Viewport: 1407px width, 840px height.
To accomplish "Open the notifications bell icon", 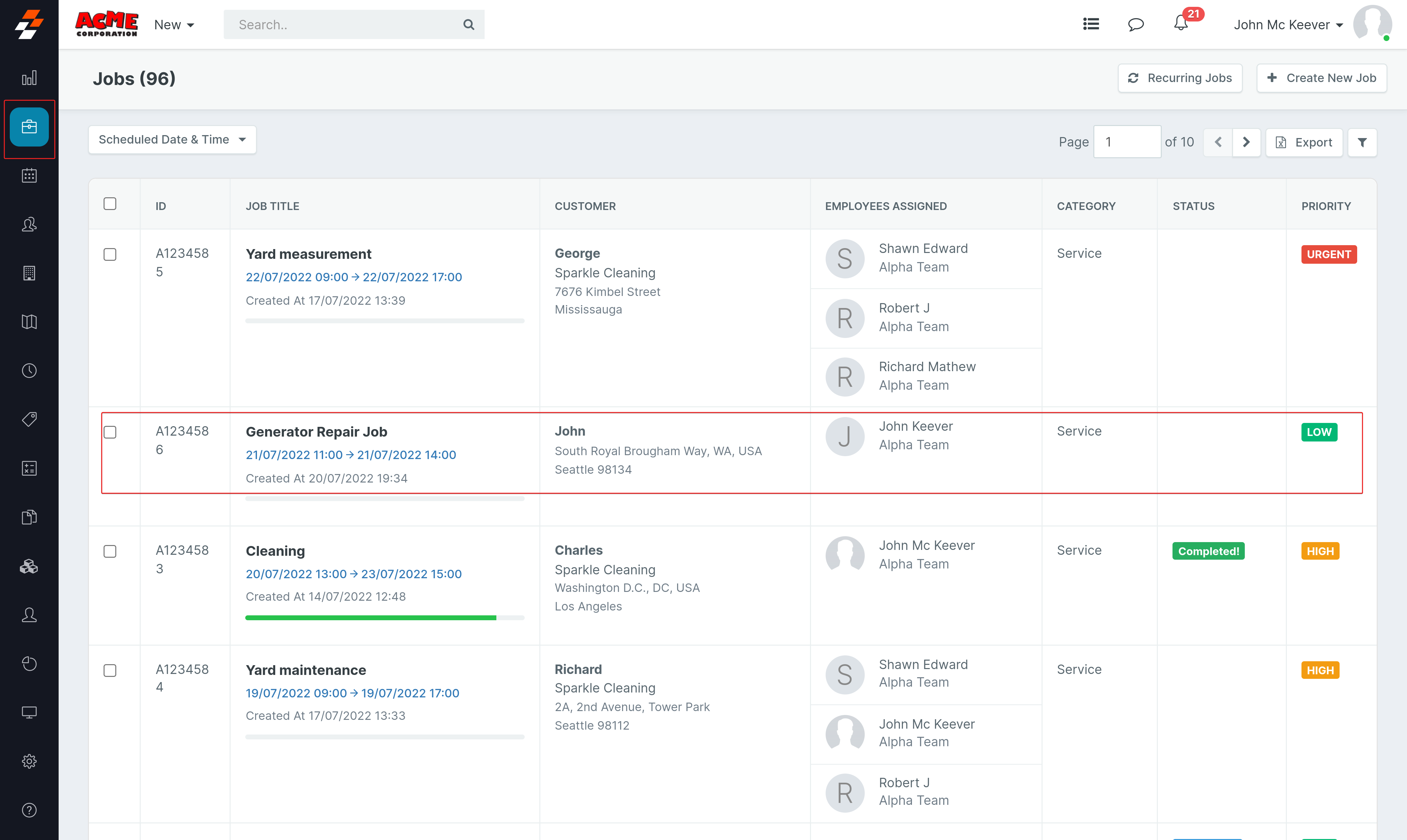I will (x=1181, y=24).
